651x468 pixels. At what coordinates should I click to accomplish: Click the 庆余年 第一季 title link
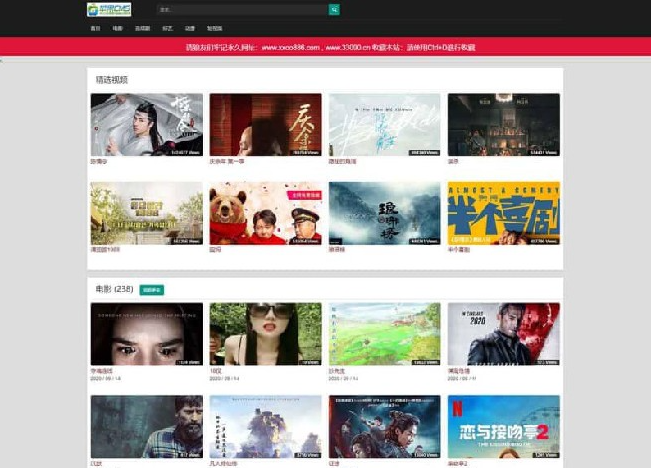click(227, 161)
